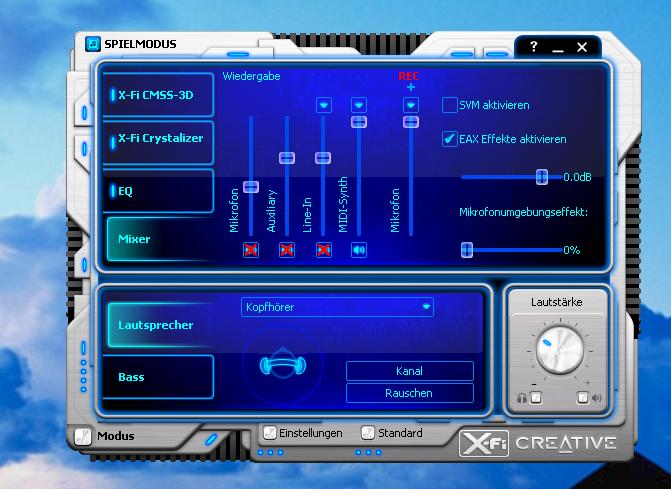This screenshot has height=489, width=671.
Task: Click the red REC label
Action: click(409, 76)
